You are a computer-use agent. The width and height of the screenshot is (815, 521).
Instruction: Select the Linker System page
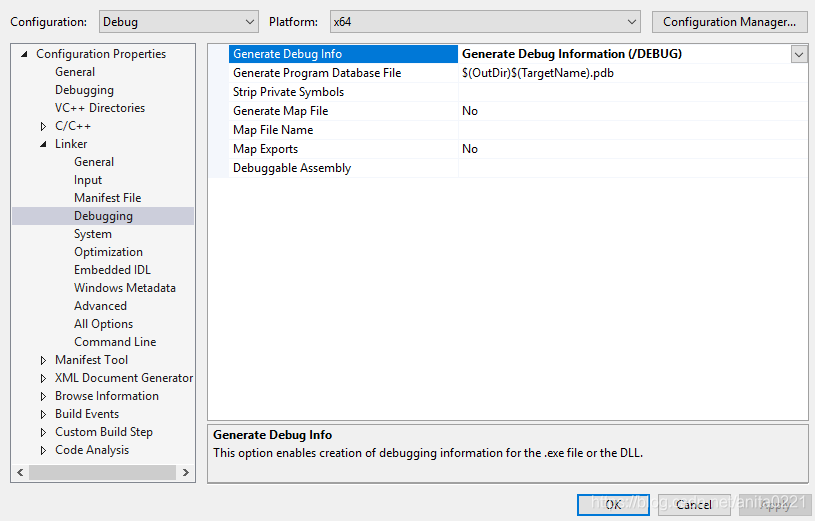pos(93,234)
